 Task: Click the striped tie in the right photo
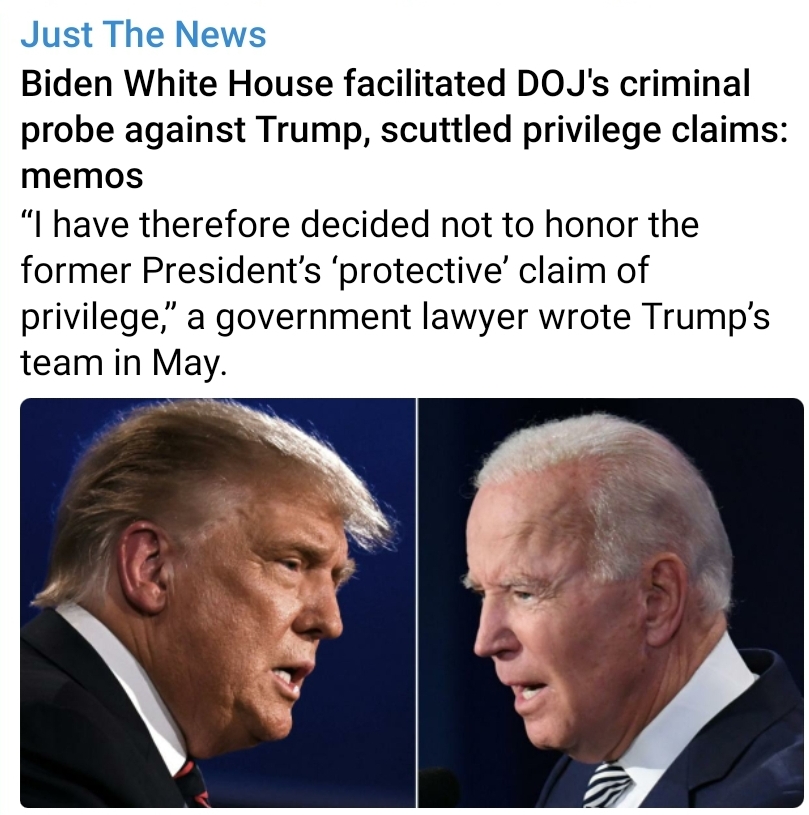(606, 785)
